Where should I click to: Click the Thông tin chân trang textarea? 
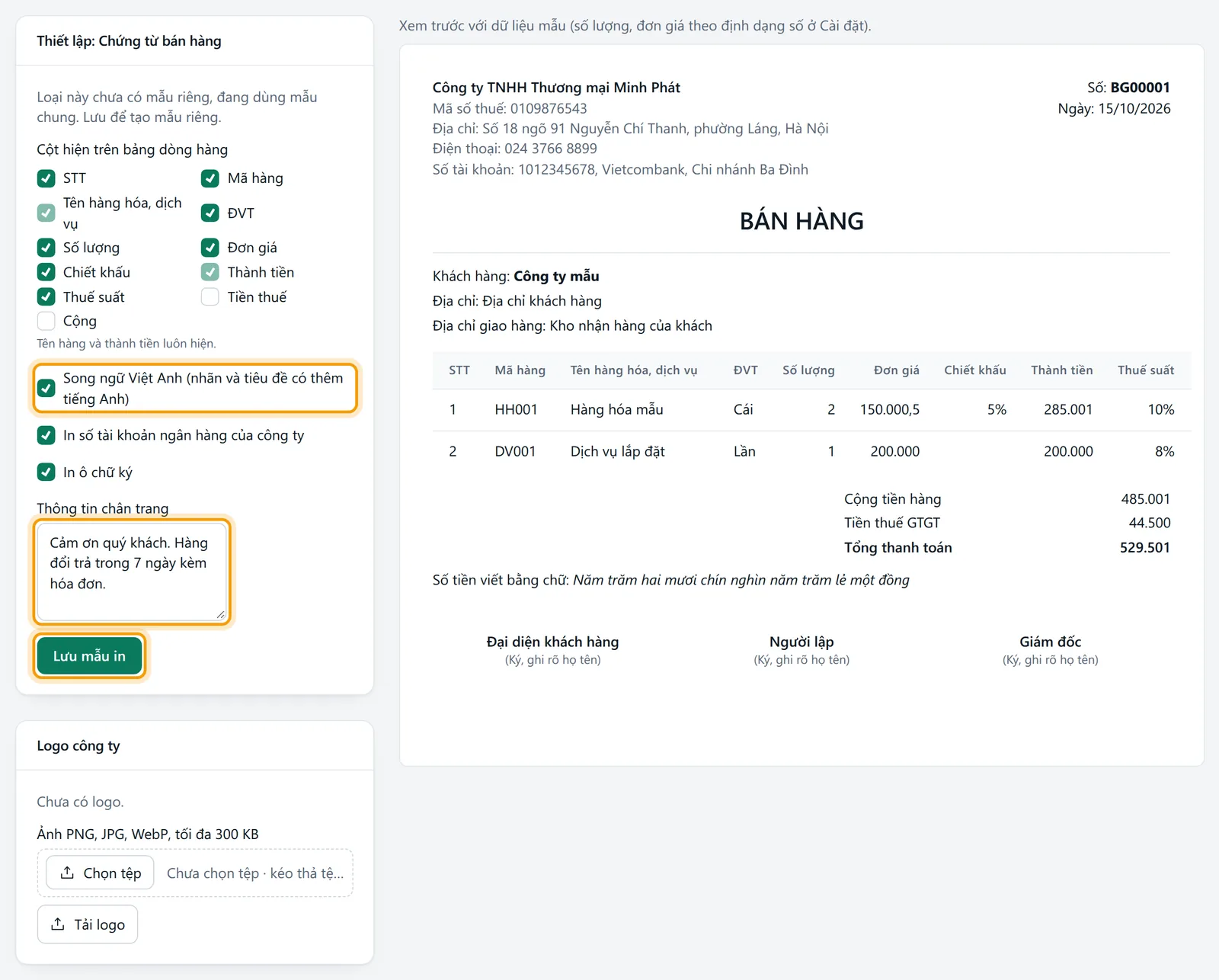(x=132, y=572)
